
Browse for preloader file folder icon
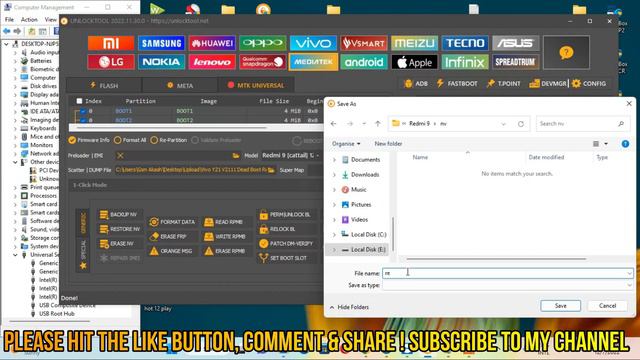click(x=236, y=156)
